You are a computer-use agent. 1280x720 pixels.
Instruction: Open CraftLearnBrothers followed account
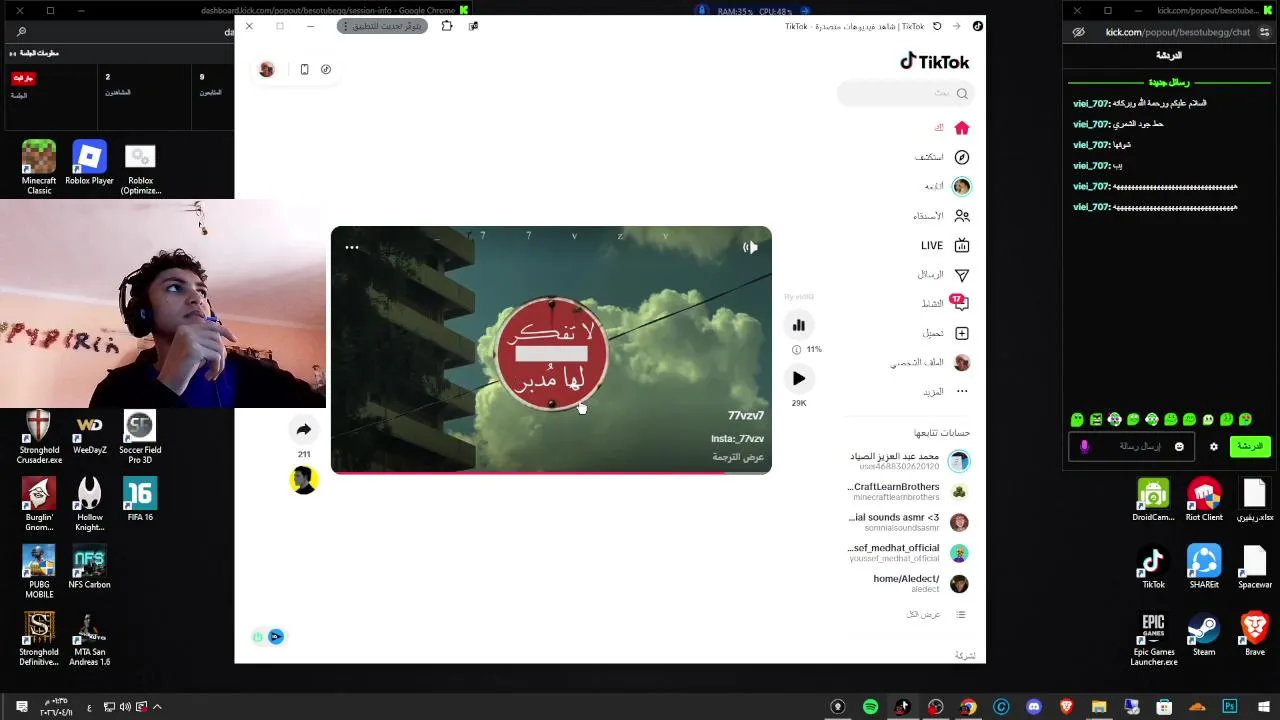tap(908, 491)
